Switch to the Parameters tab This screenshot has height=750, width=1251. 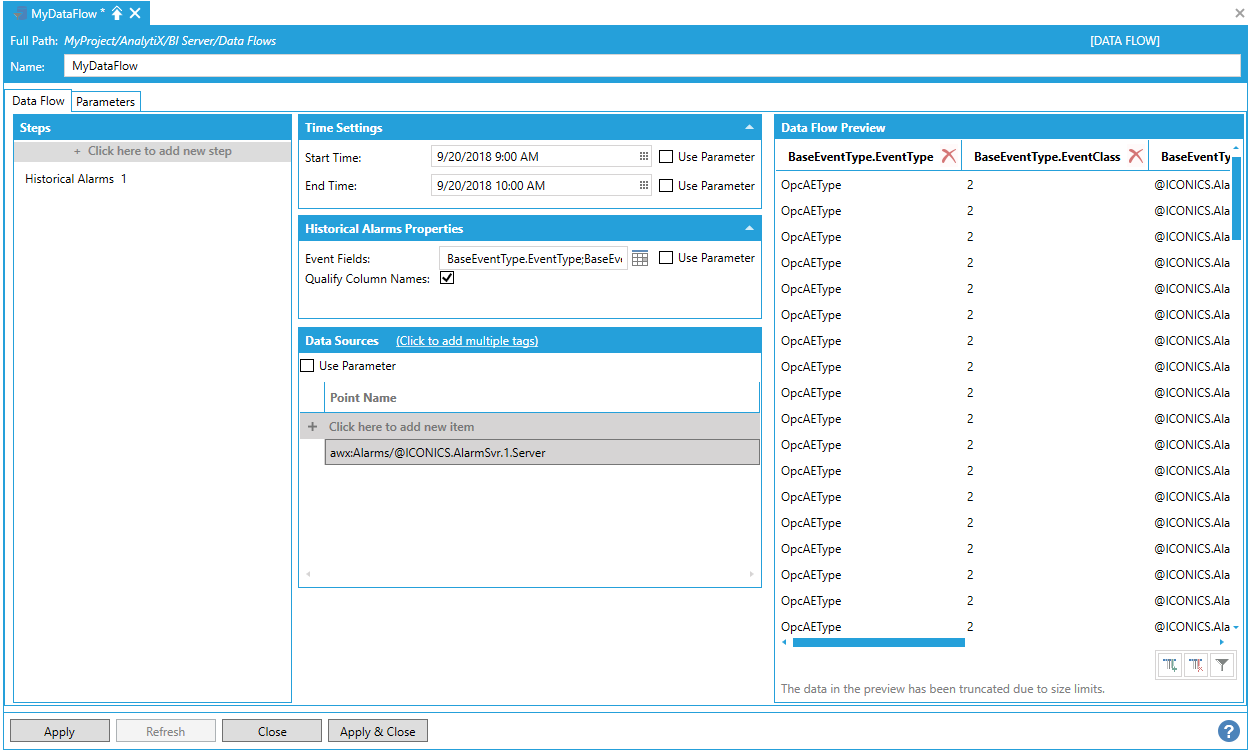click(x=105, y=102)
